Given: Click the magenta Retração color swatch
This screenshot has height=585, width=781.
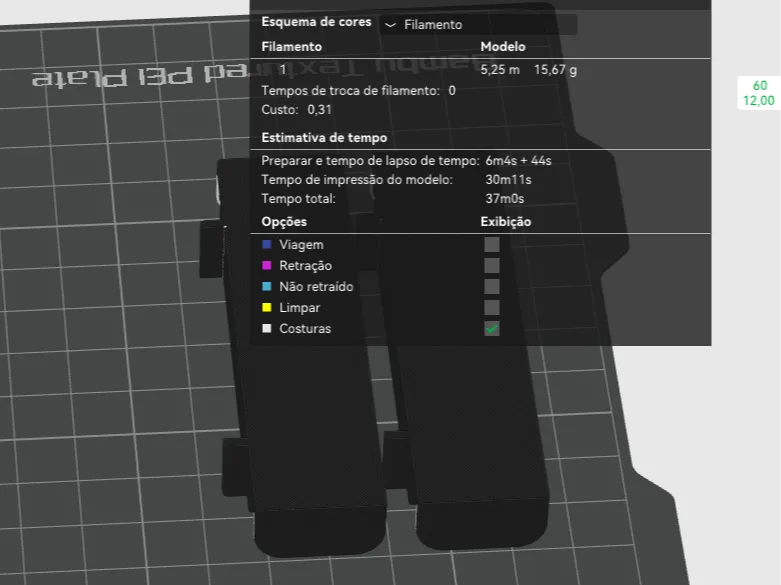Looking at the screenshot, I should click(266, 266).
